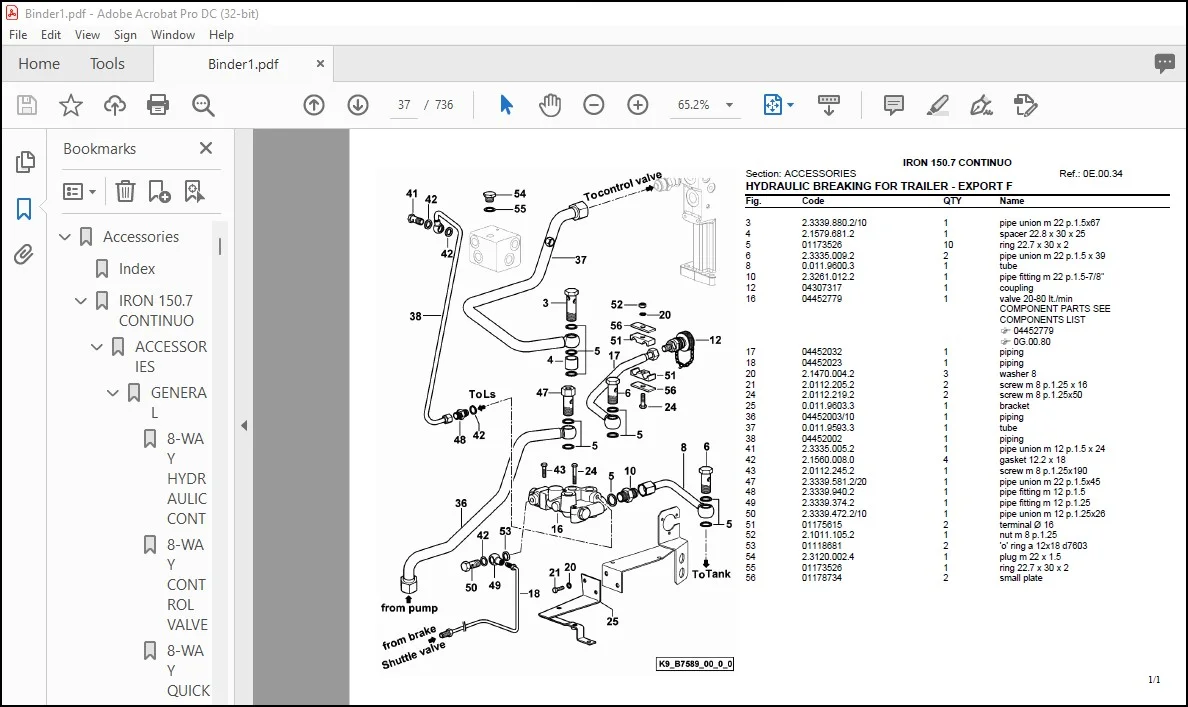Image resolution: width=1188 pixels, height=707 pixels.
Task: Click the Print file icon
Action: pyautogui.click(x=158, y=105)
